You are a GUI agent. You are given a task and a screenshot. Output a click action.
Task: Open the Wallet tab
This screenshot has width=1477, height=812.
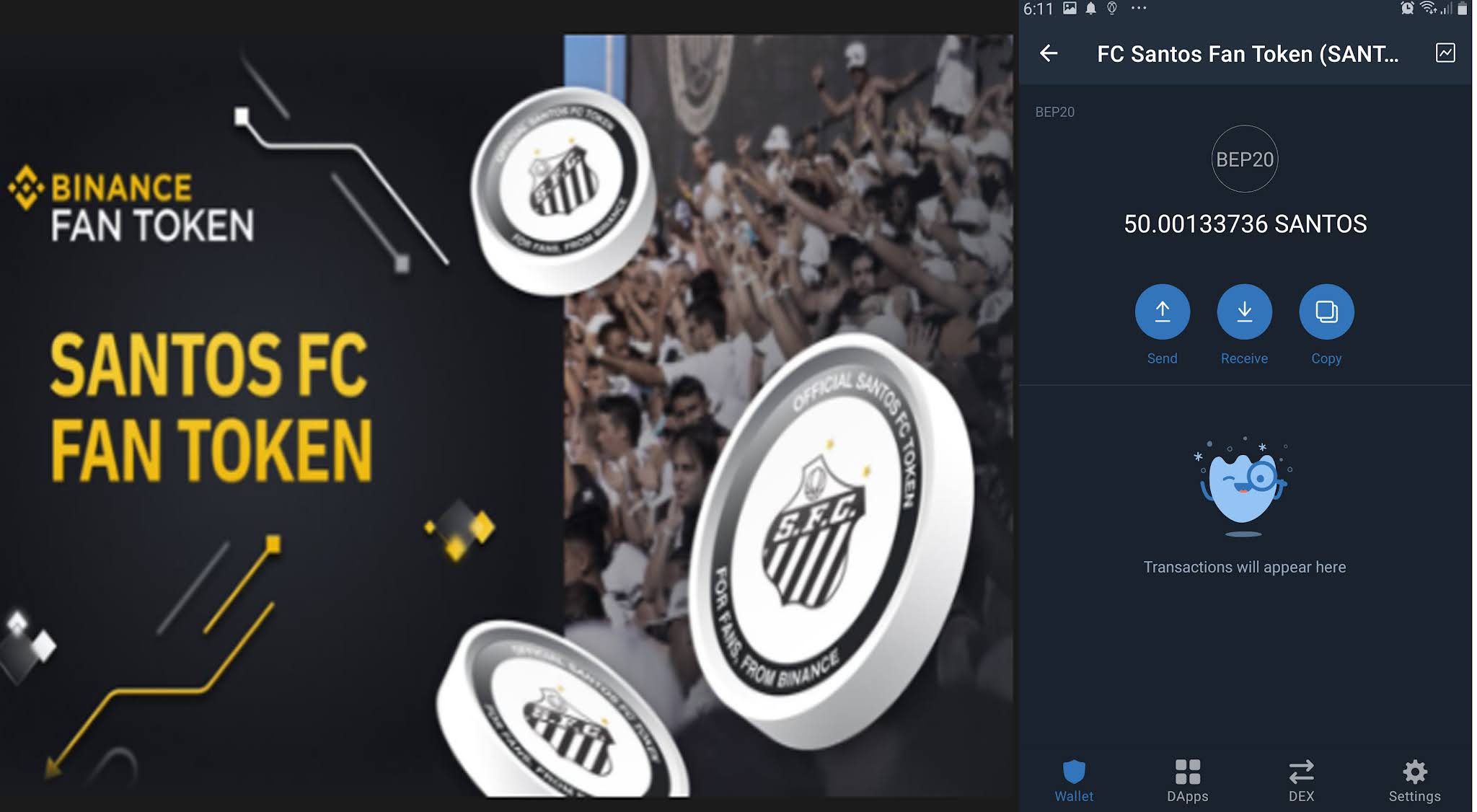1074,781
